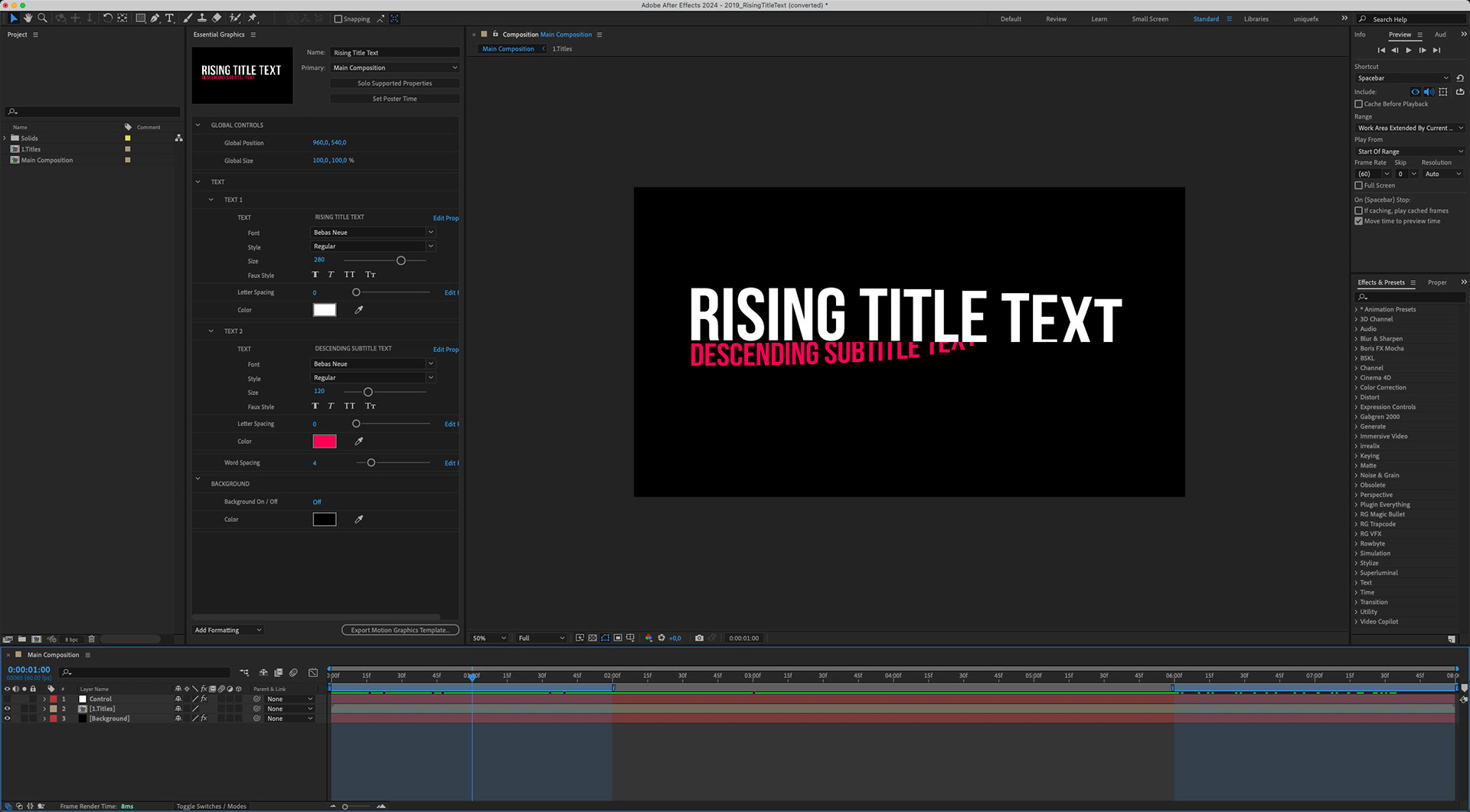Select the Hand tool
The image size is (1470, 812).
click(28, 18)
